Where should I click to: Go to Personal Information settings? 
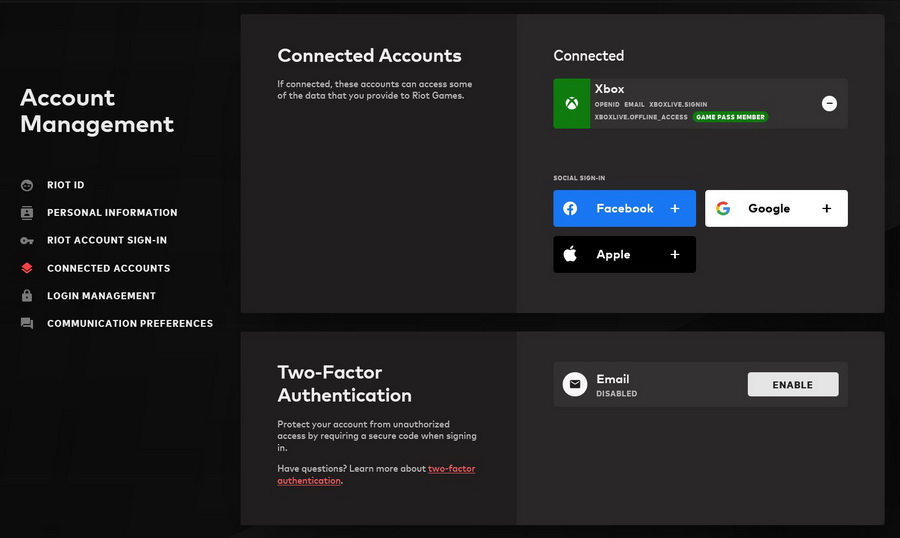[x=112, y=213]
